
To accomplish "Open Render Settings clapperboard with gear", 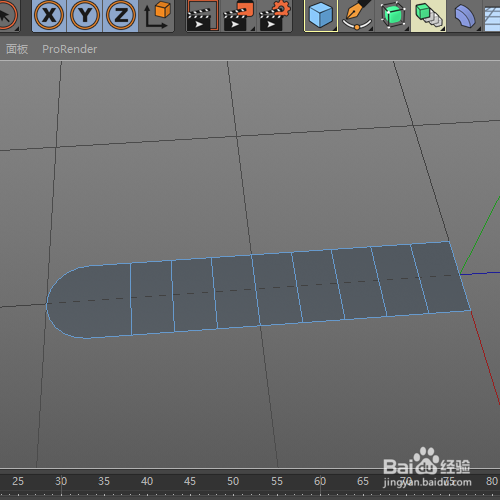I will [275, 15].
